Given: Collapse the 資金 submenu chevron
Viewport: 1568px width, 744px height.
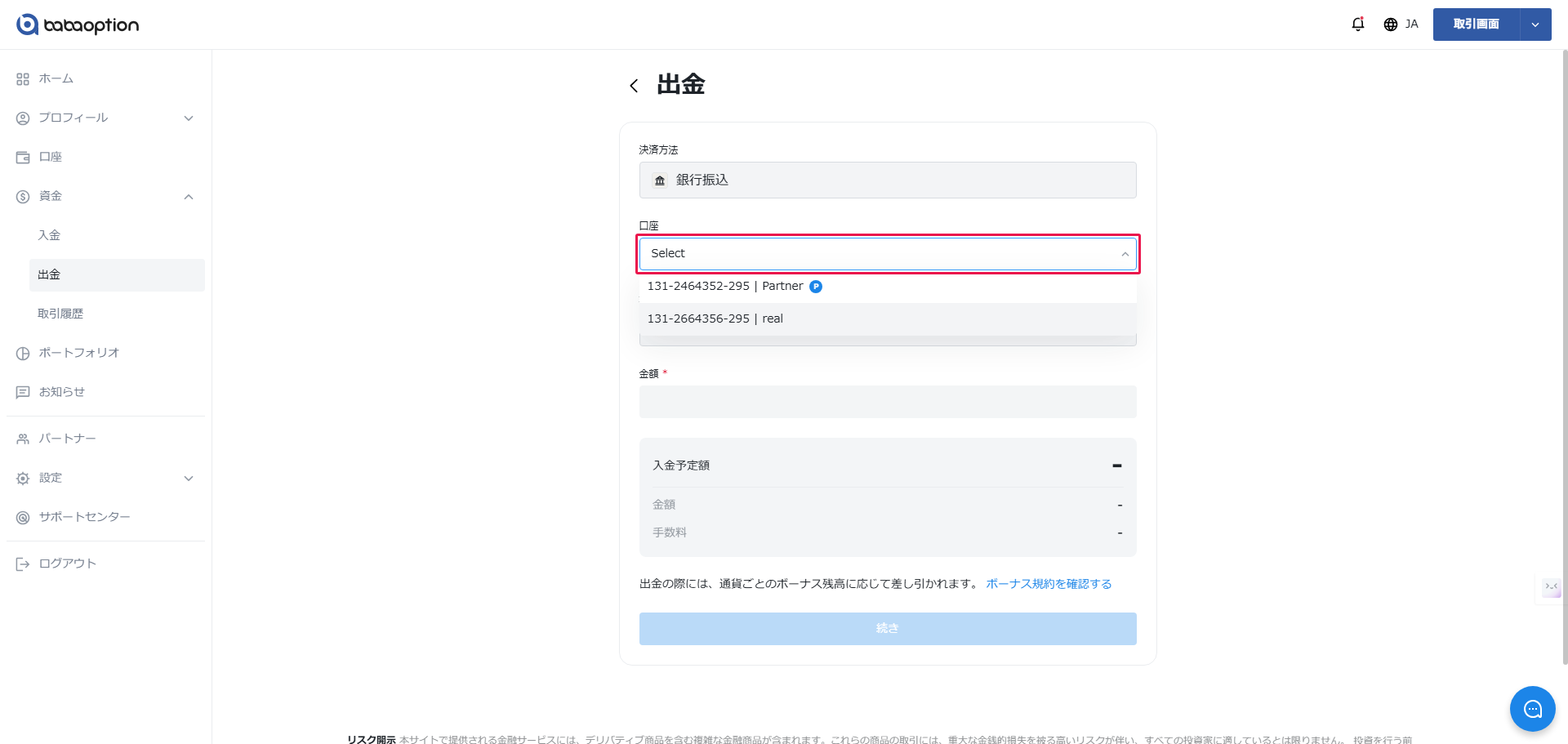Looking at the screenshot, I should 189,197.
